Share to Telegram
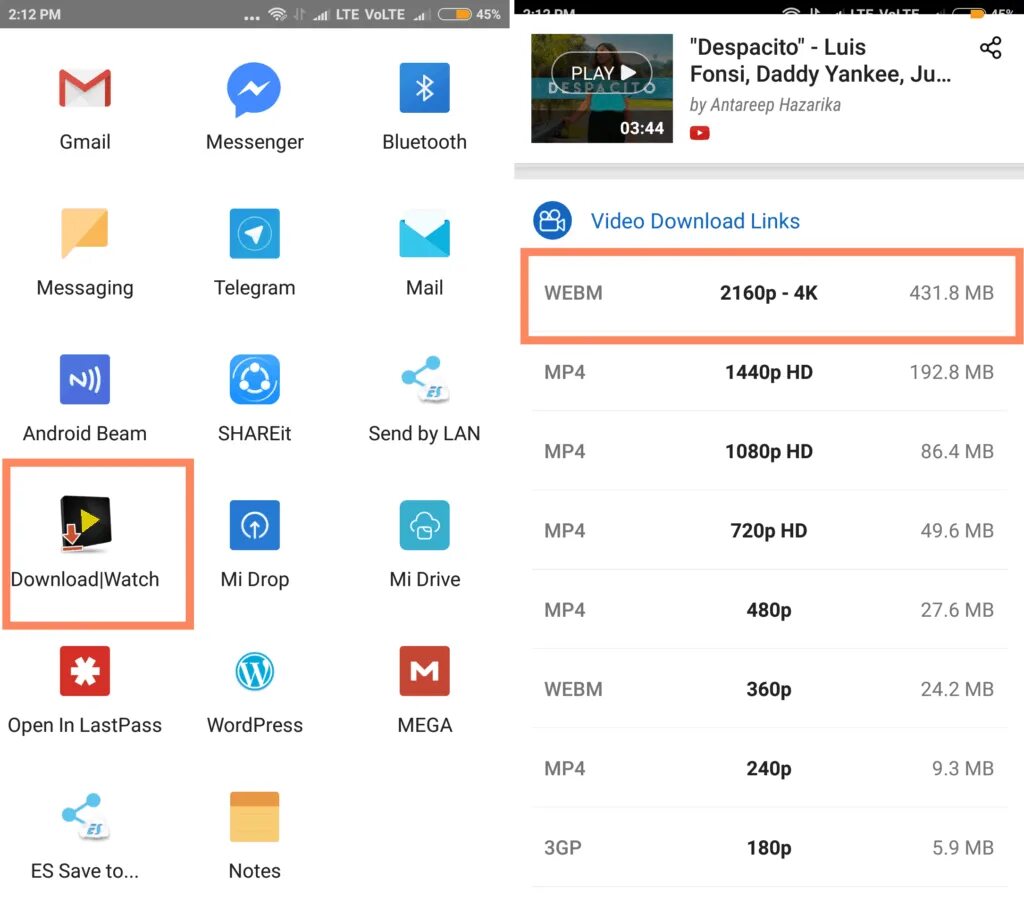Viewport: 1024px width, 906px height. (255, 233)
